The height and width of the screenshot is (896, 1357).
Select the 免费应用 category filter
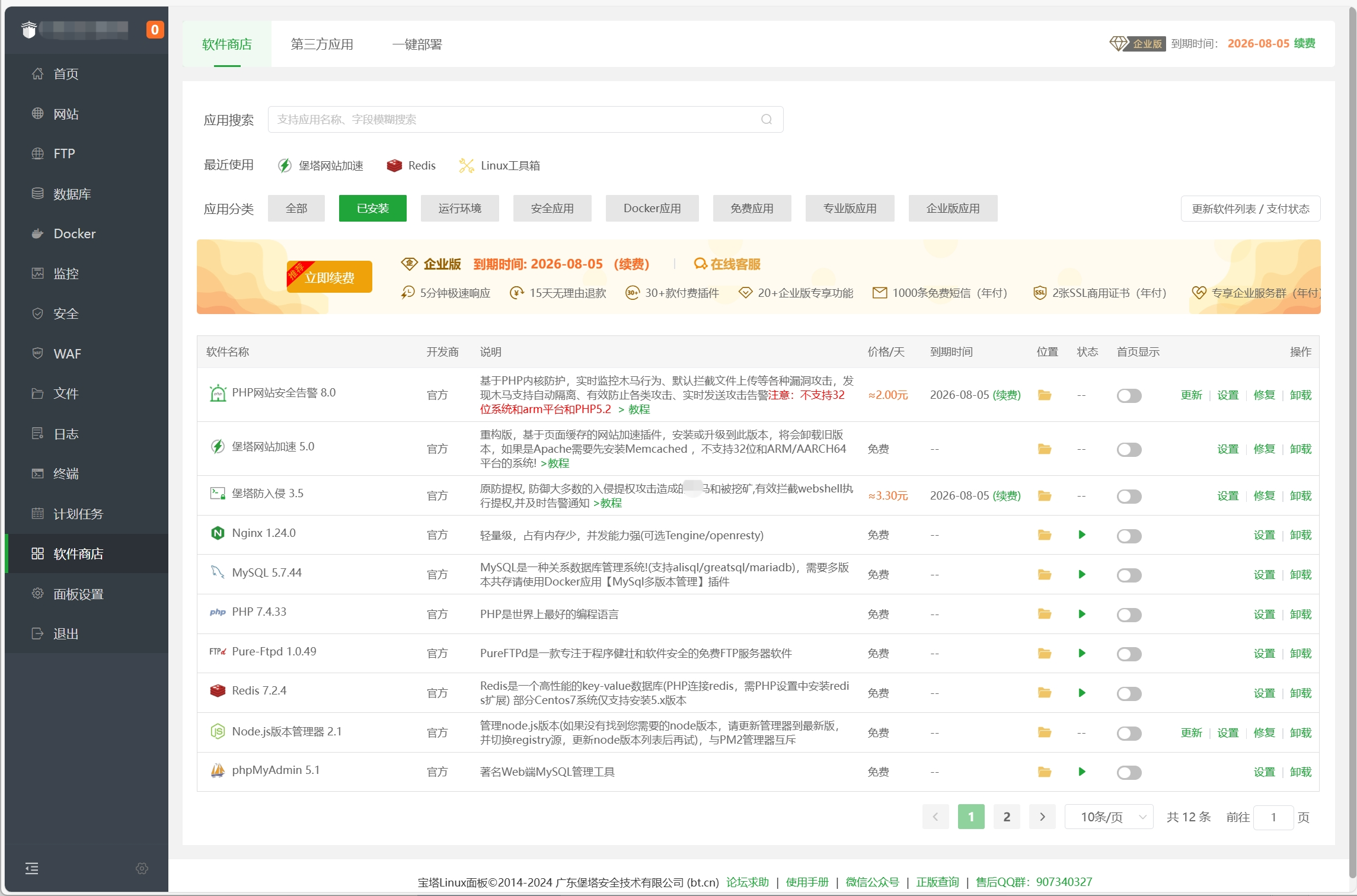coord(752,209)
